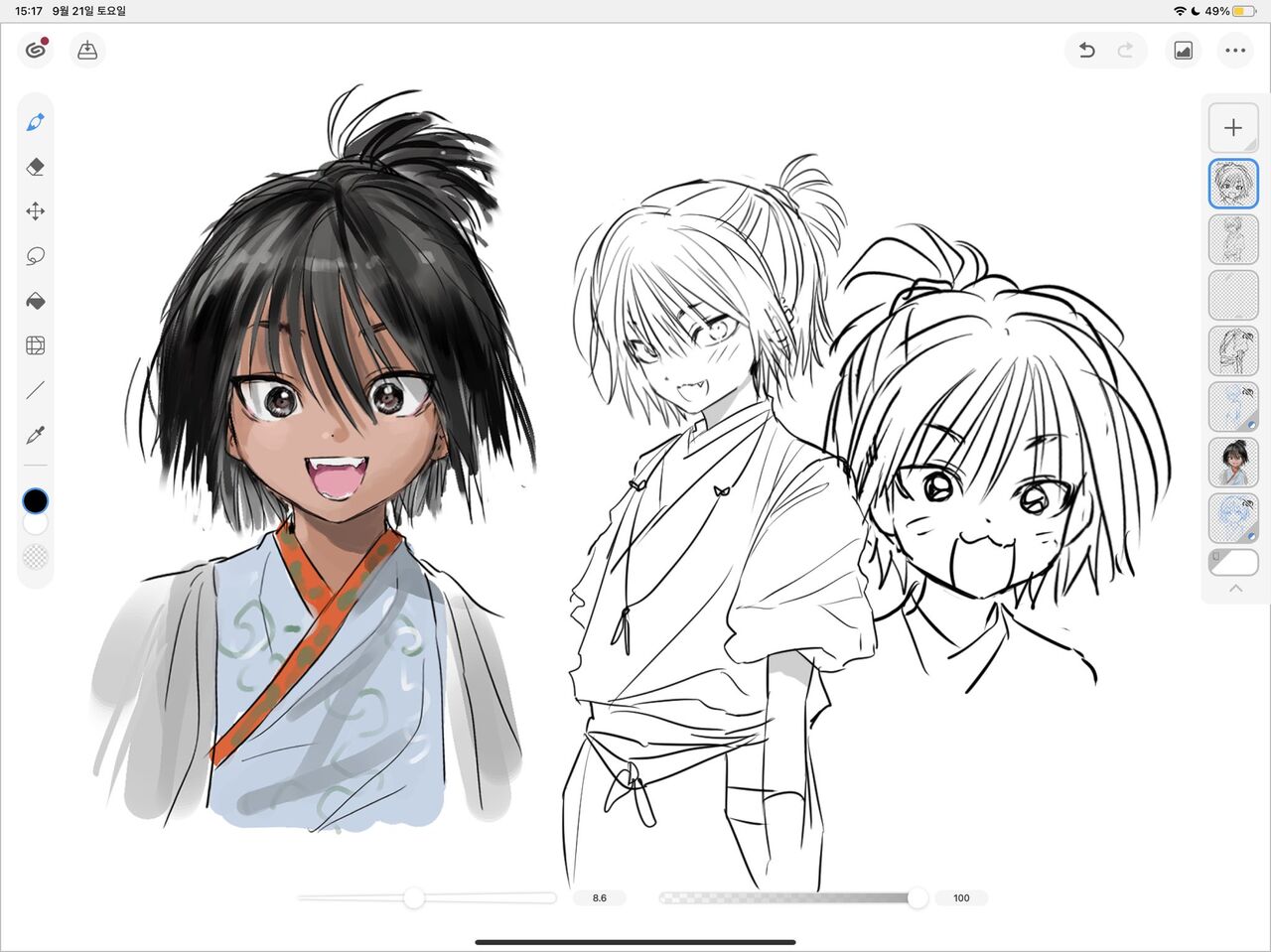The height and width of the screenshot is (952, 1271).
Task: Select the Lasso selection tool
Action: pos(36,256)
